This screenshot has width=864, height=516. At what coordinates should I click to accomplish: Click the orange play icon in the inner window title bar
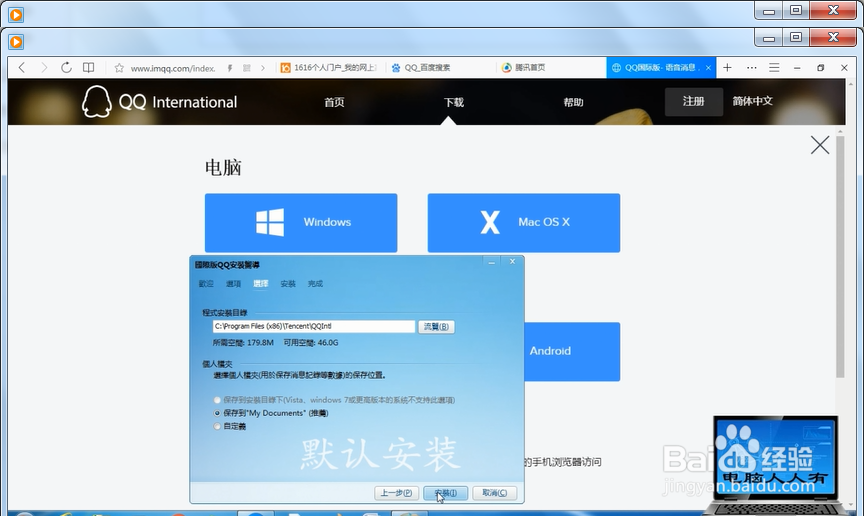(x=16, y=41)
